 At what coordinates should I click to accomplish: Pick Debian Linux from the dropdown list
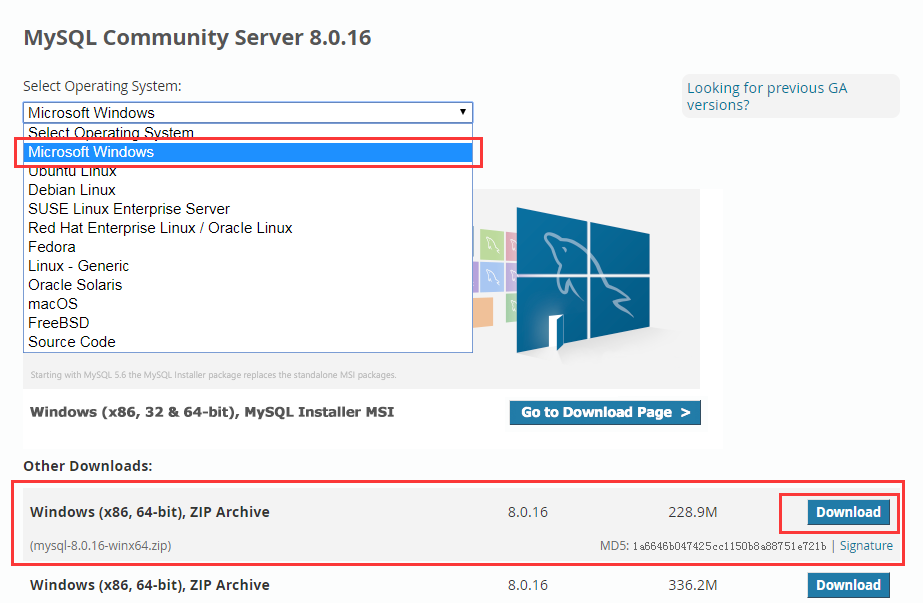click(72, 190)
